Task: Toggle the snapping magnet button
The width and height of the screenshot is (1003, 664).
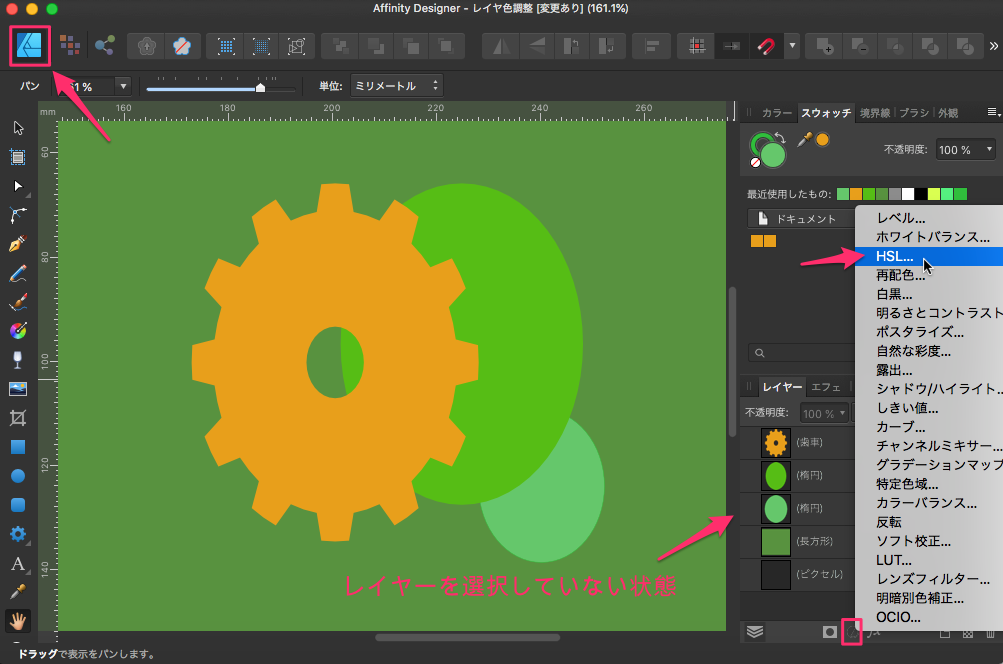Action: [x=765, y=46]
